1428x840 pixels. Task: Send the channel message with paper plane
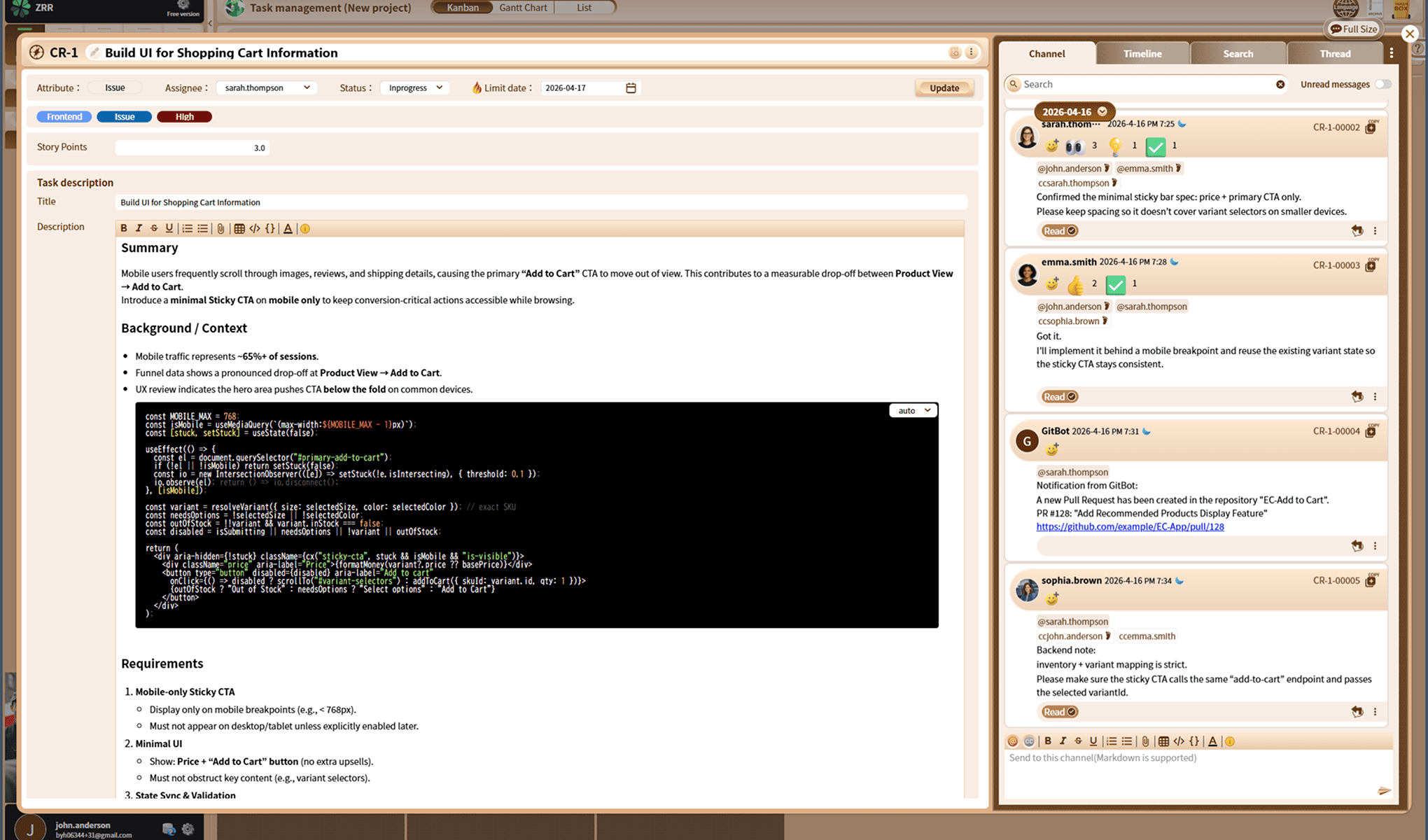tap(1384, 790)
